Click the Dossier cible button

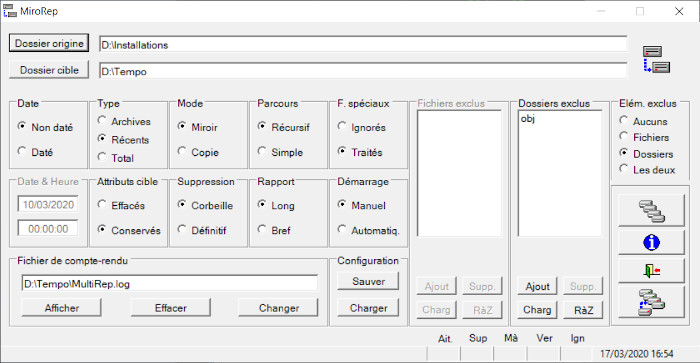coord(49,70)
